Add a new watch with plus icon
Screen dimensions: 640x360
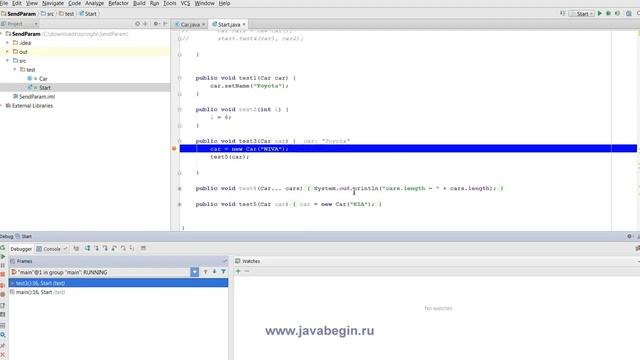[x=238, y=271]
